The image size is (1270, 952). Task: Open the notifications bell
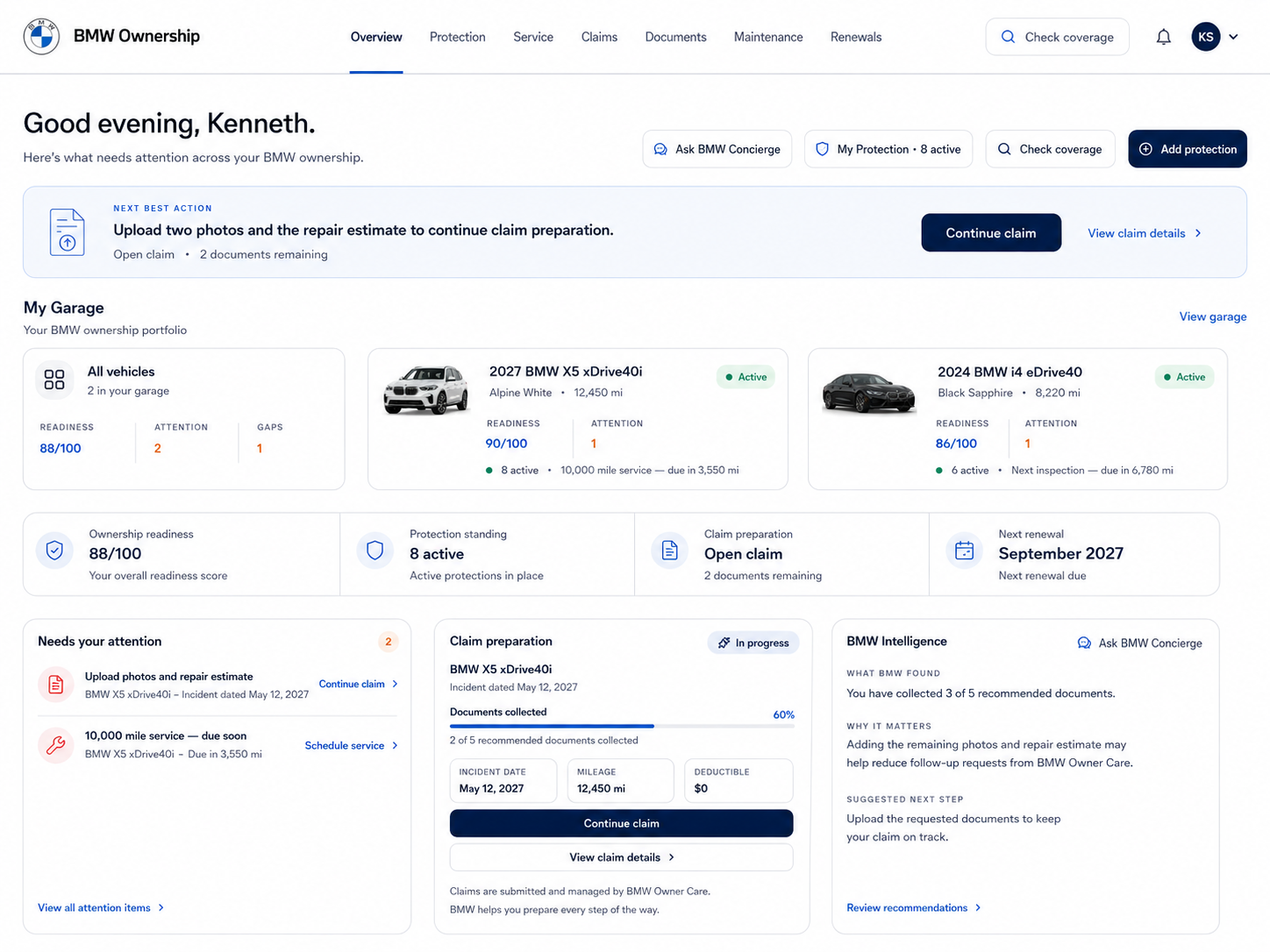pos(1163,37)
